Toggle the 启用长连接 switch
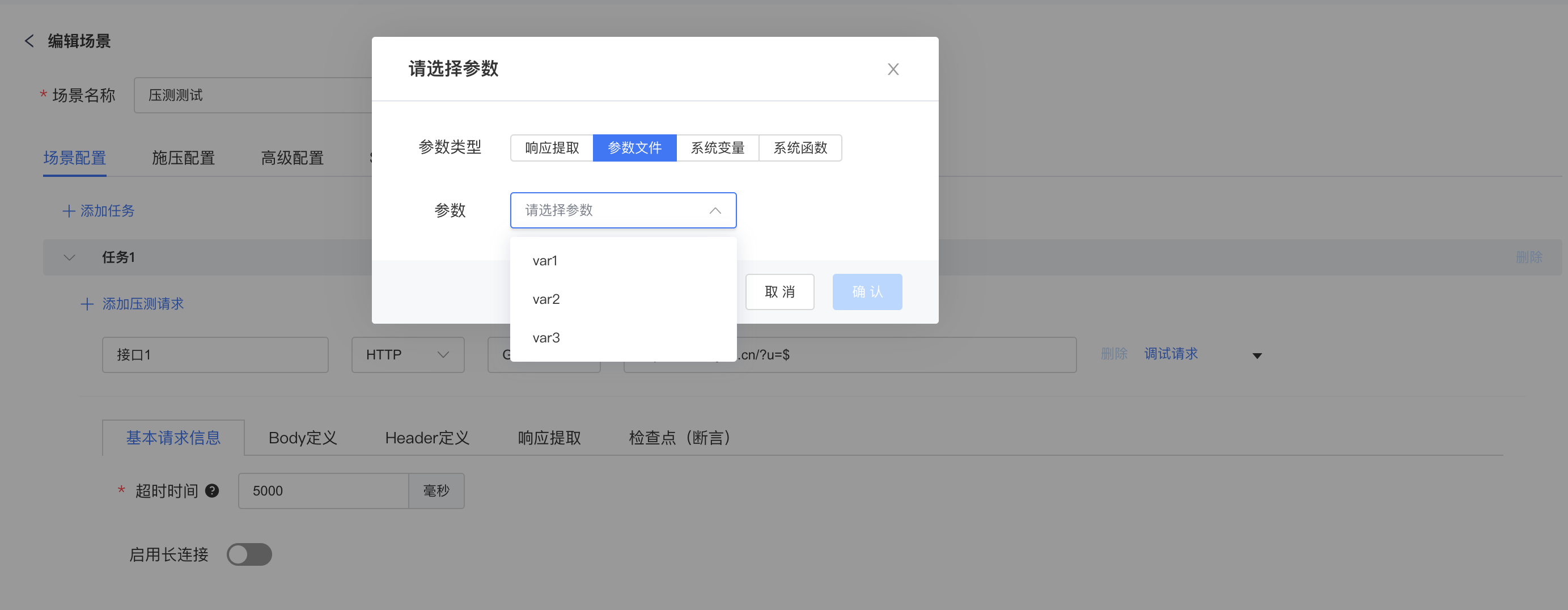The image size is (1568, 610). coord(249,554)
